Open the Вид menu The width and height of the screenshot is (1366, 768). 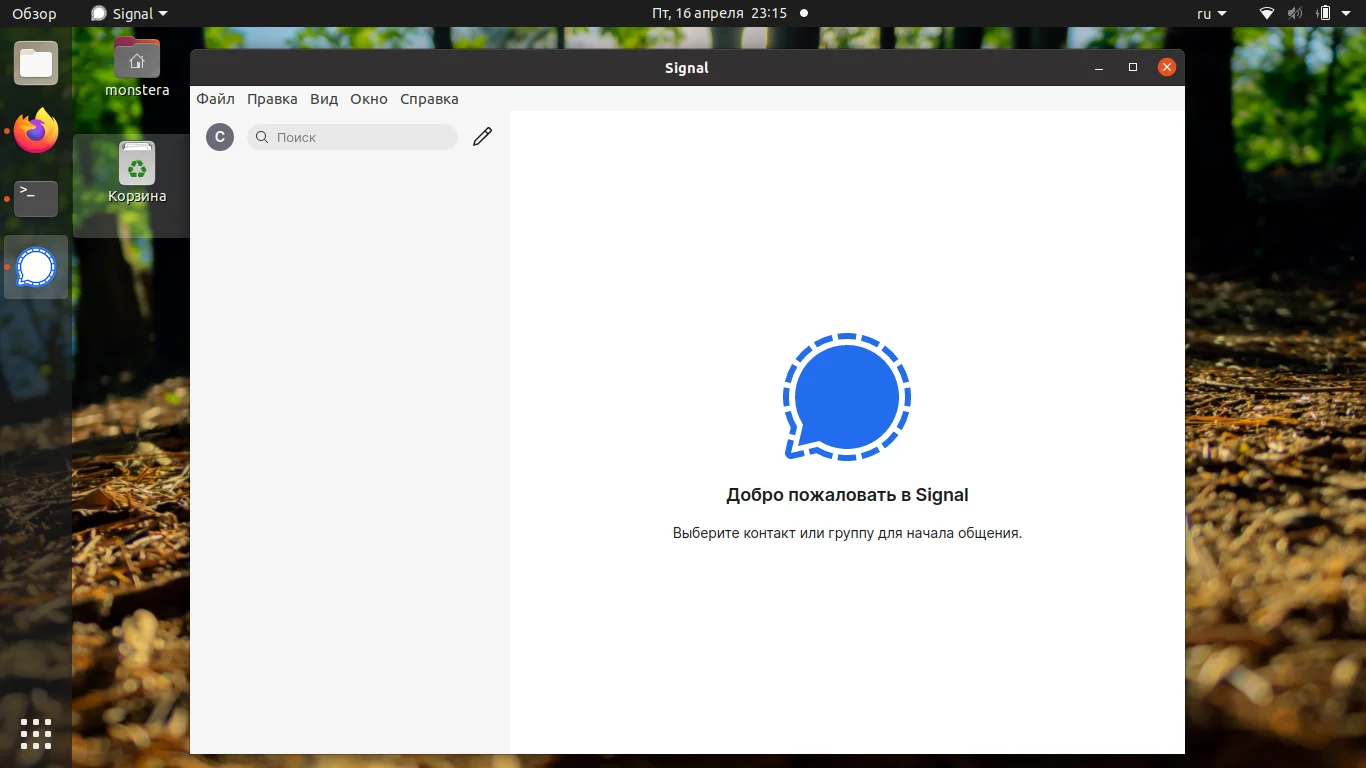324,99
